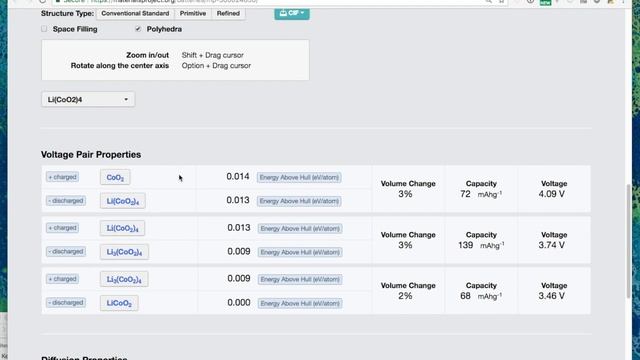Click the 'Structure Type:' label
Viewport: 640px width, 360px height.
tap(67, 13)
